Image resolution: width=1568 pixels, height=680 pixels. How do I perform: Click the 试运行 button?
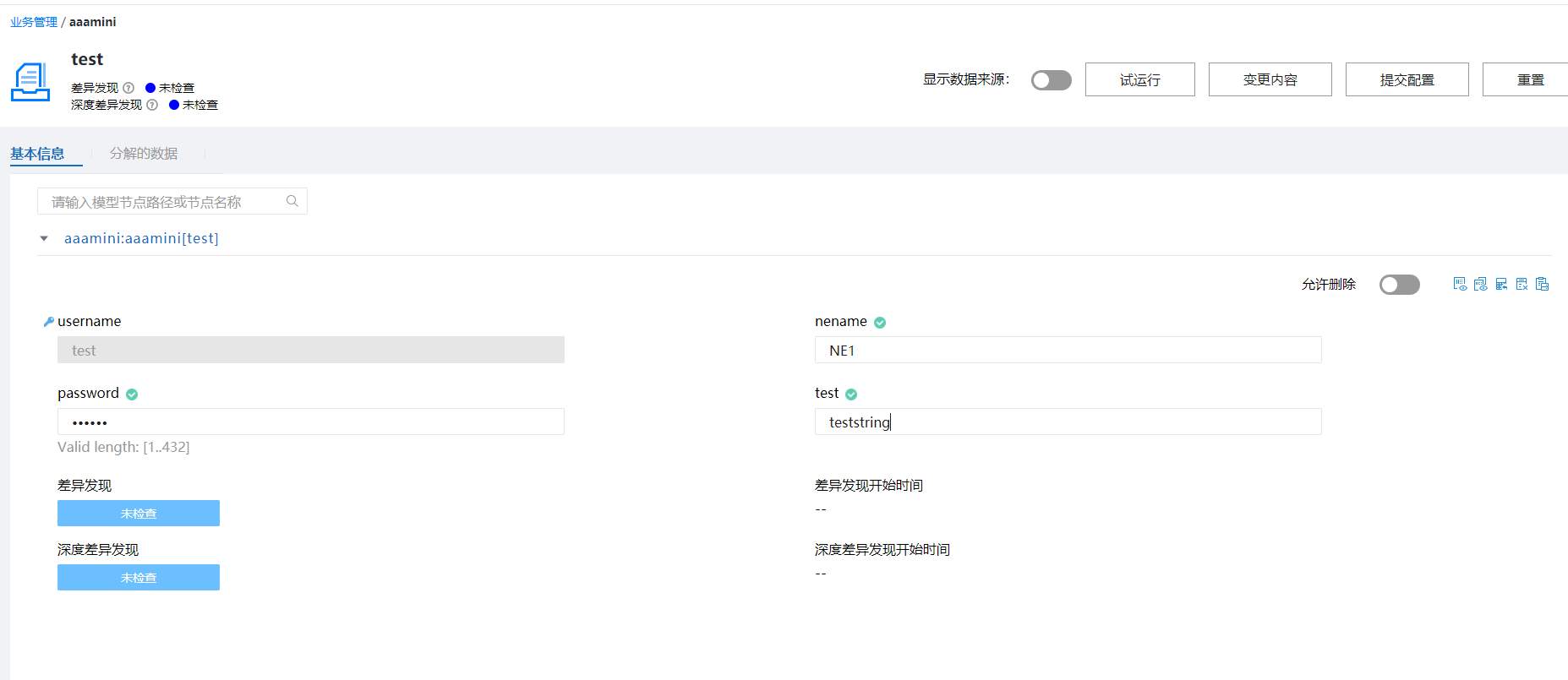[x=1140, y=79]
